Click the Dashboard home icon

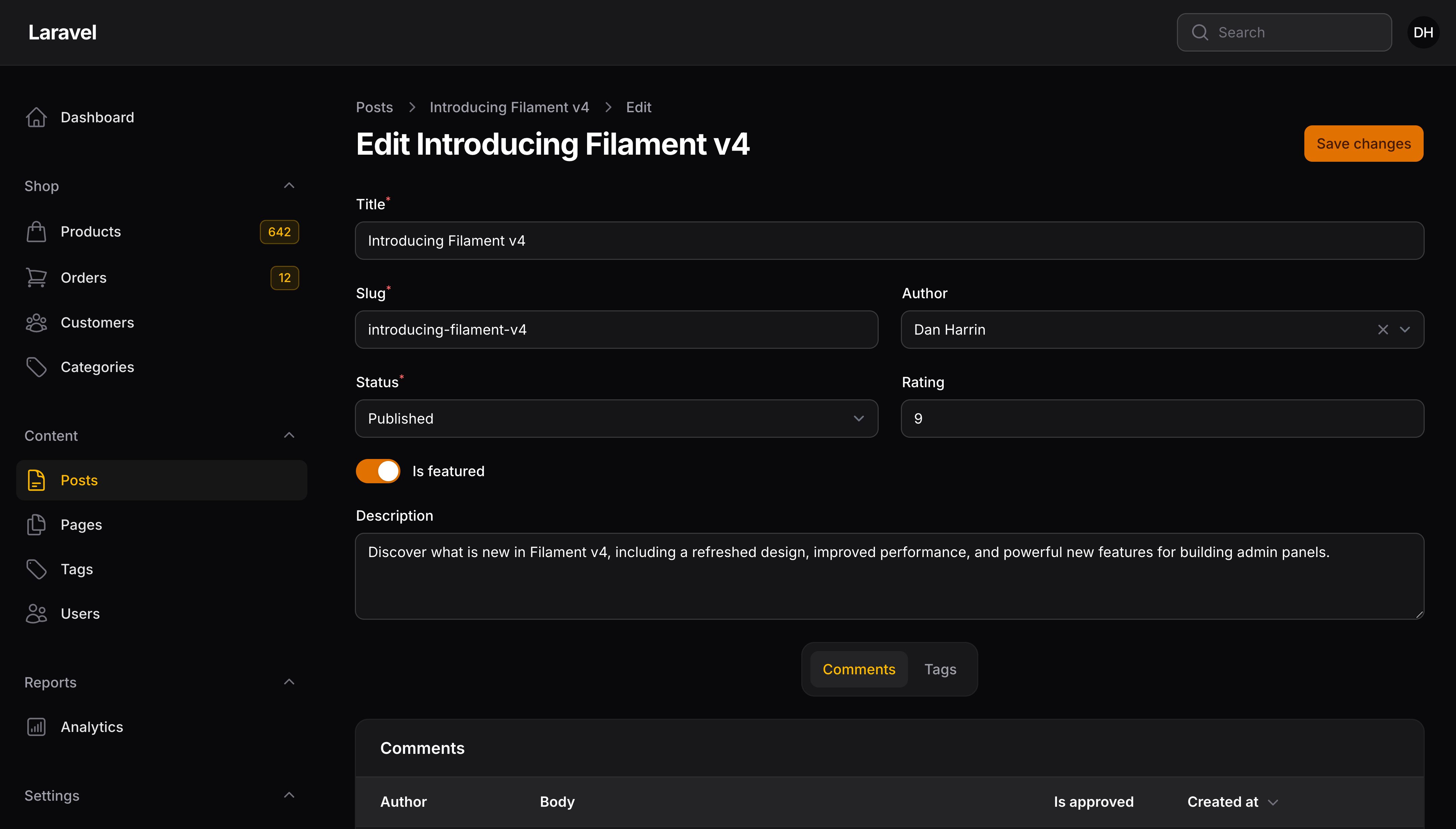pos(36,117)
